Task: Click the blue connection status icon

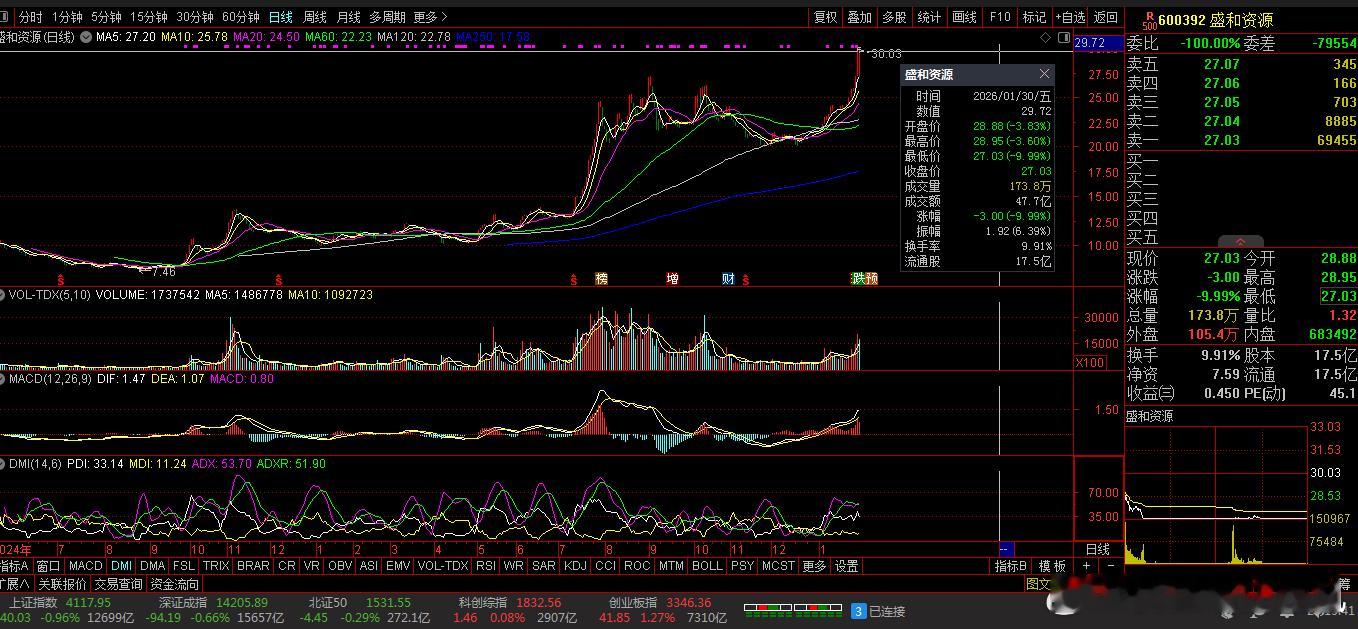Action: [x=858, y=611]
